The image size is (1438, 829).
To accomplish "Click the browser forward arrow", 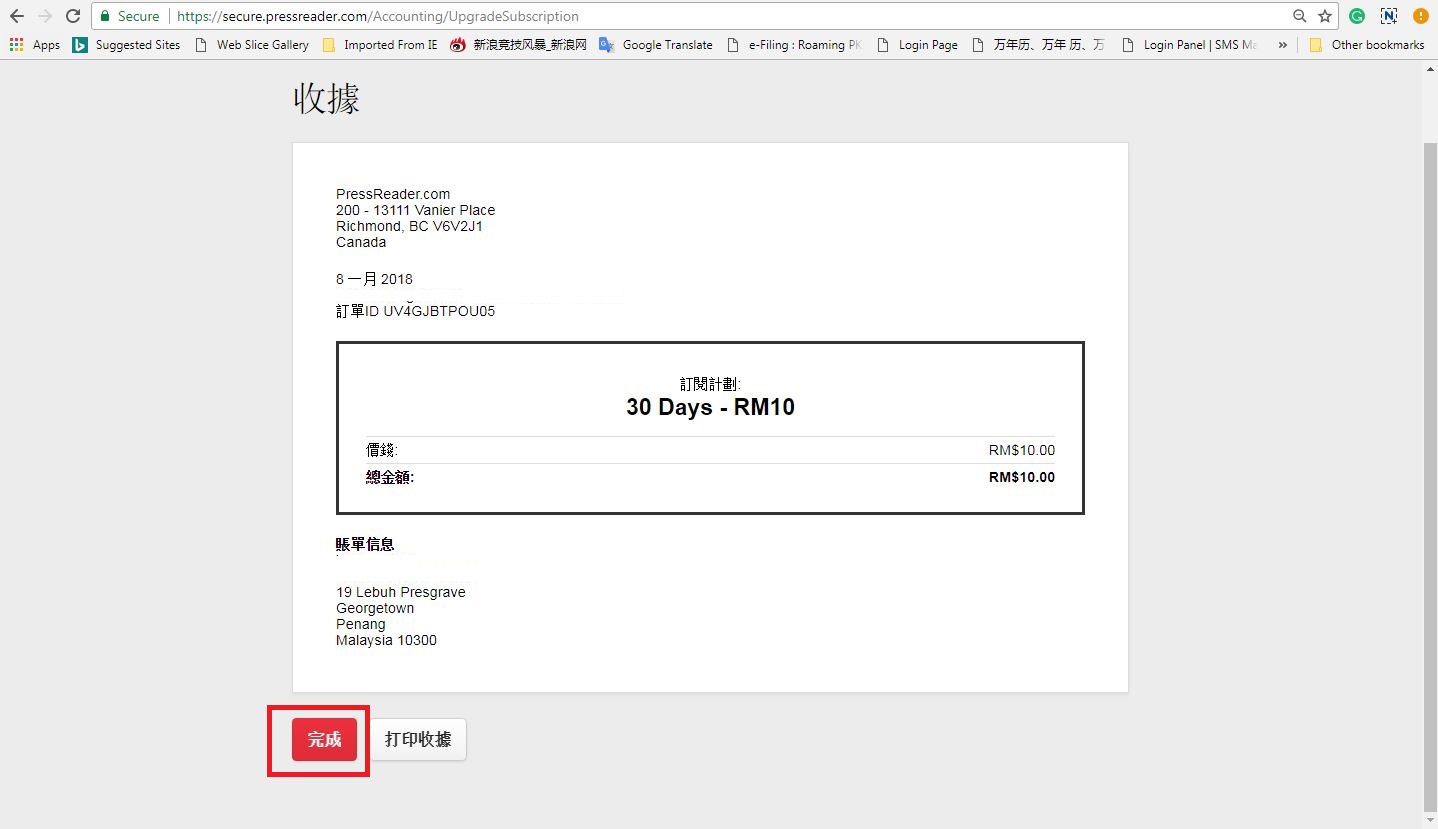I will pyautogui.click(x=45, y=16).
